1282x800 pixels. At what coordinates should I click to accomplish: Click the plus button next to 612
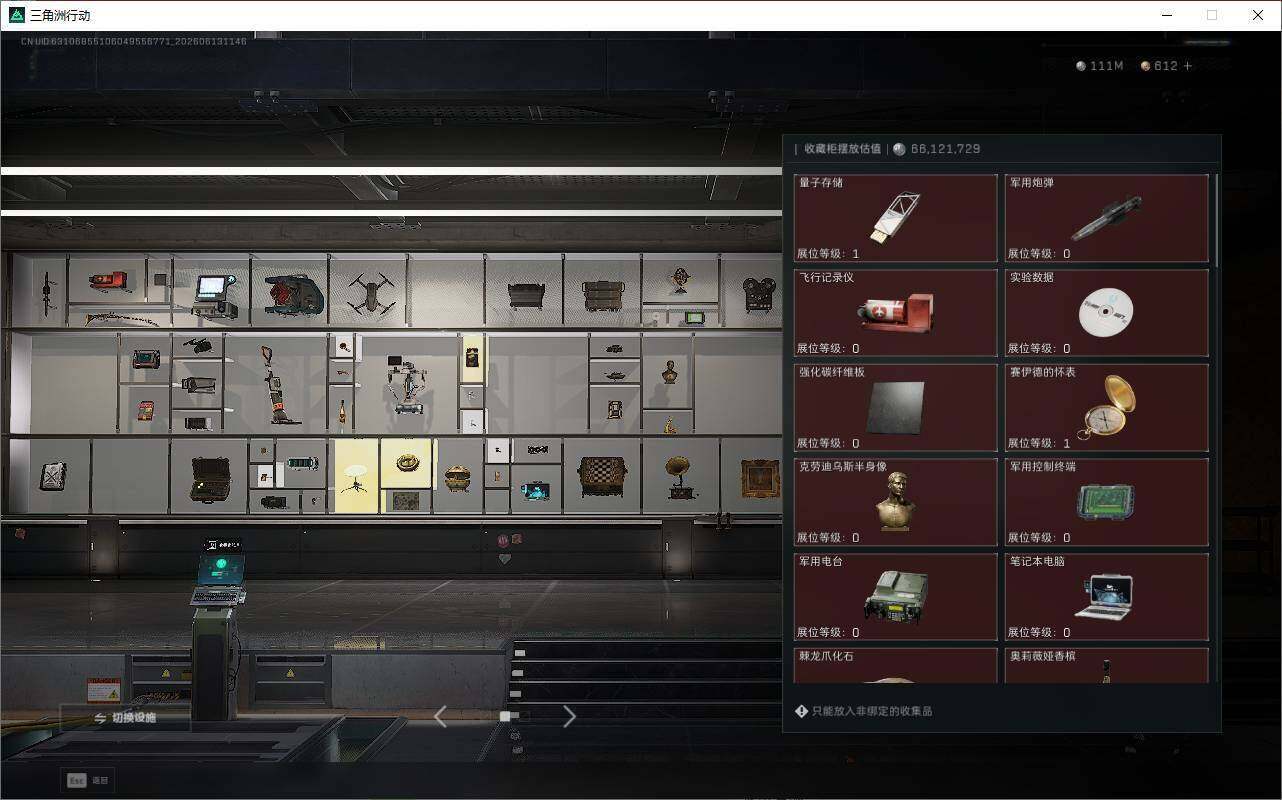click(1187, 66)
